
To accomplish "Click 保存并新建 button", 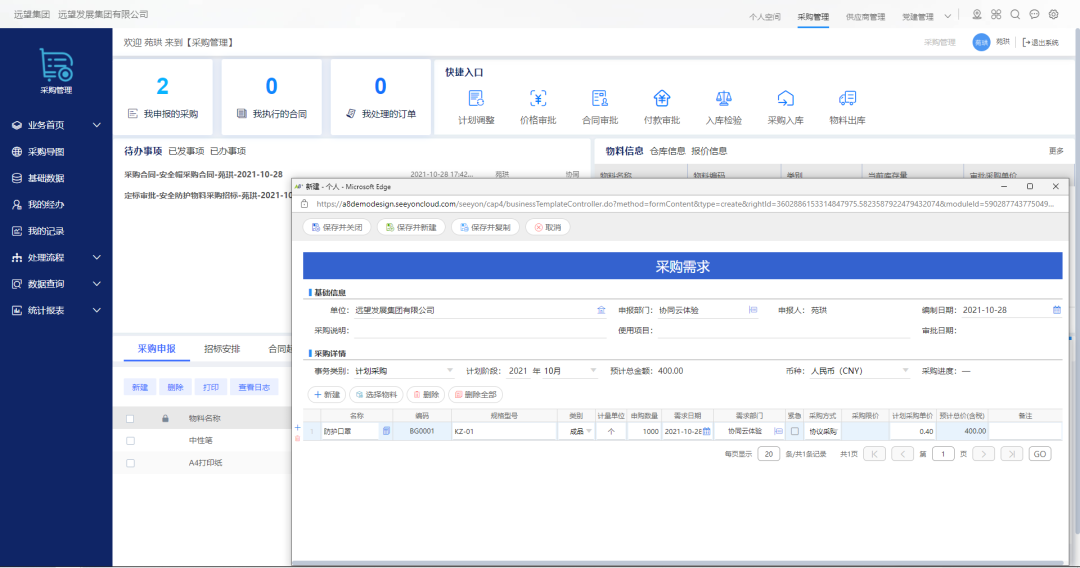I will (411, 227).
